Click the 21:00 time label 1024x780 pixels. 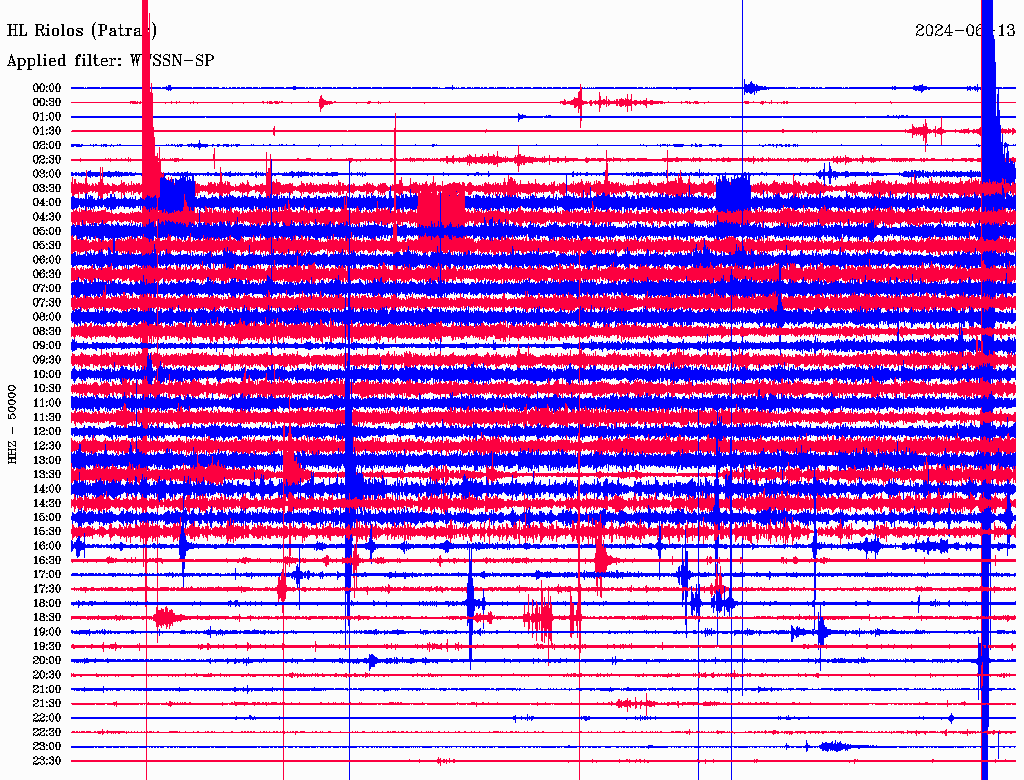click(47, 689)
